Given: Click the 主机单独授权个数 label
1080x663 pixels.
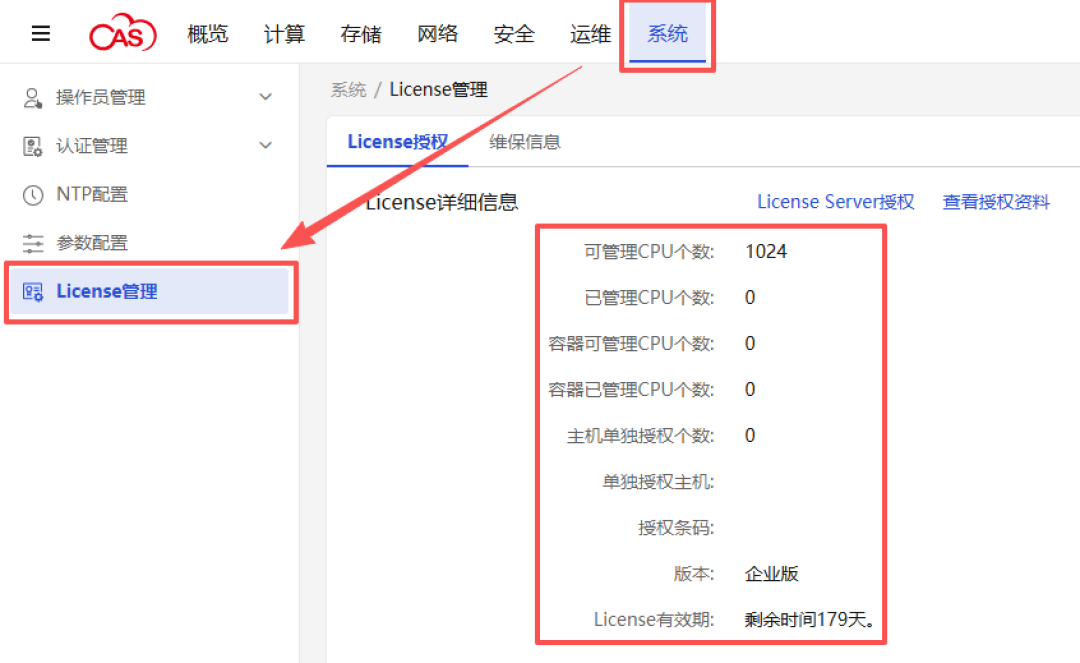Looking at the screenshot, I should coord(640,436).
